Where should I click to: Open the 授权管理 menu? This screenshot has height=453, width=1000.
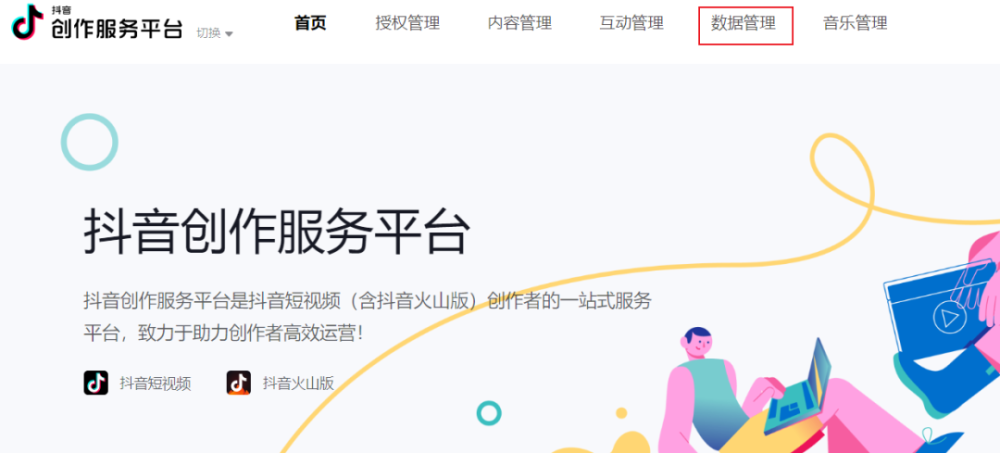[408, 24]
